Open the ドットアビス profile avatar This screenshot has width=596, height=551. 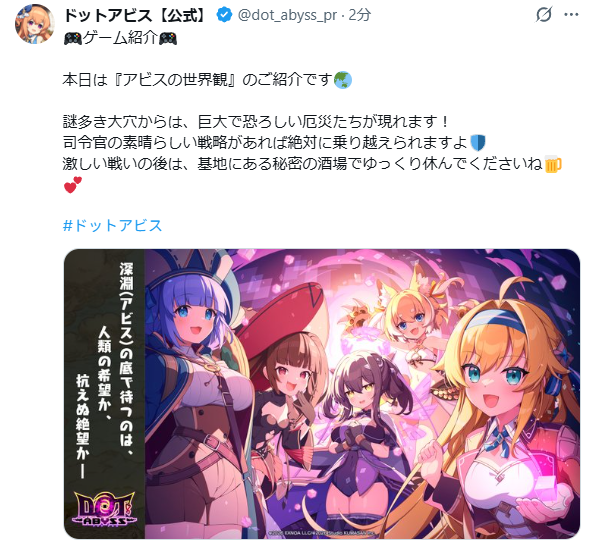(35, 24)
